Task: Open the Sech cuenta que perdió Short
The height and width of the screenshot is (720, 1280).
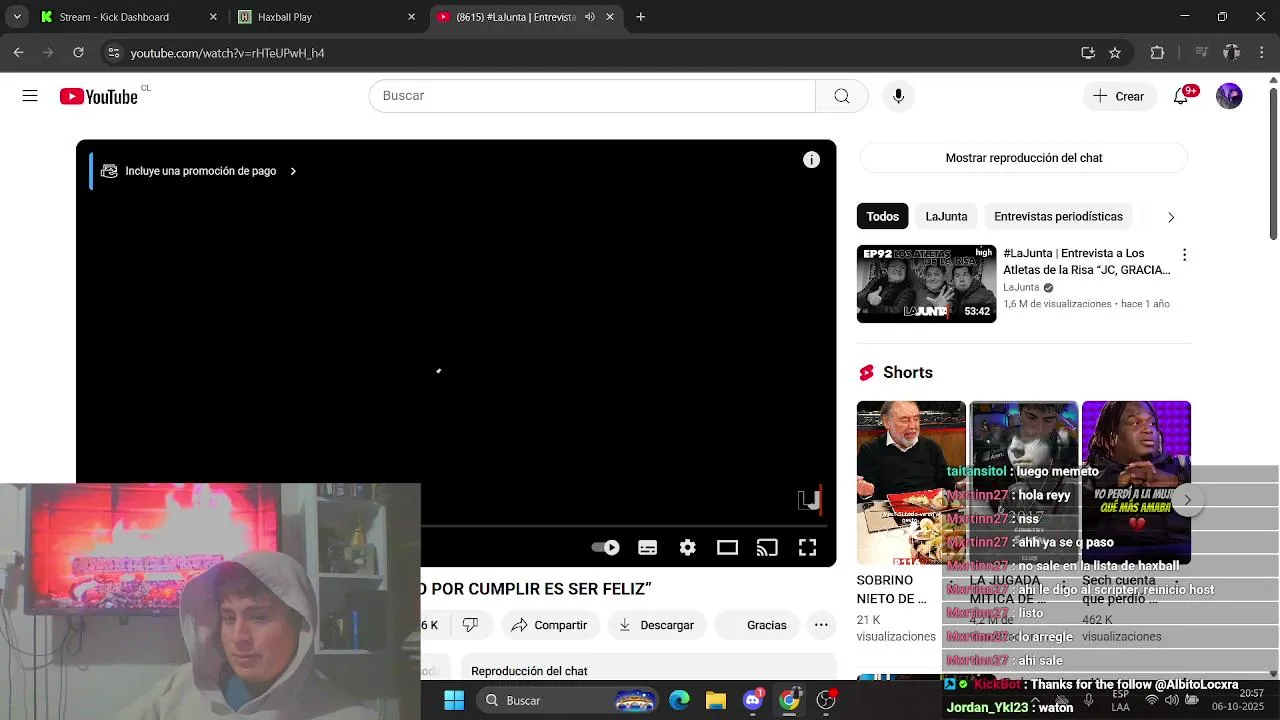Action: [1136, 482]
